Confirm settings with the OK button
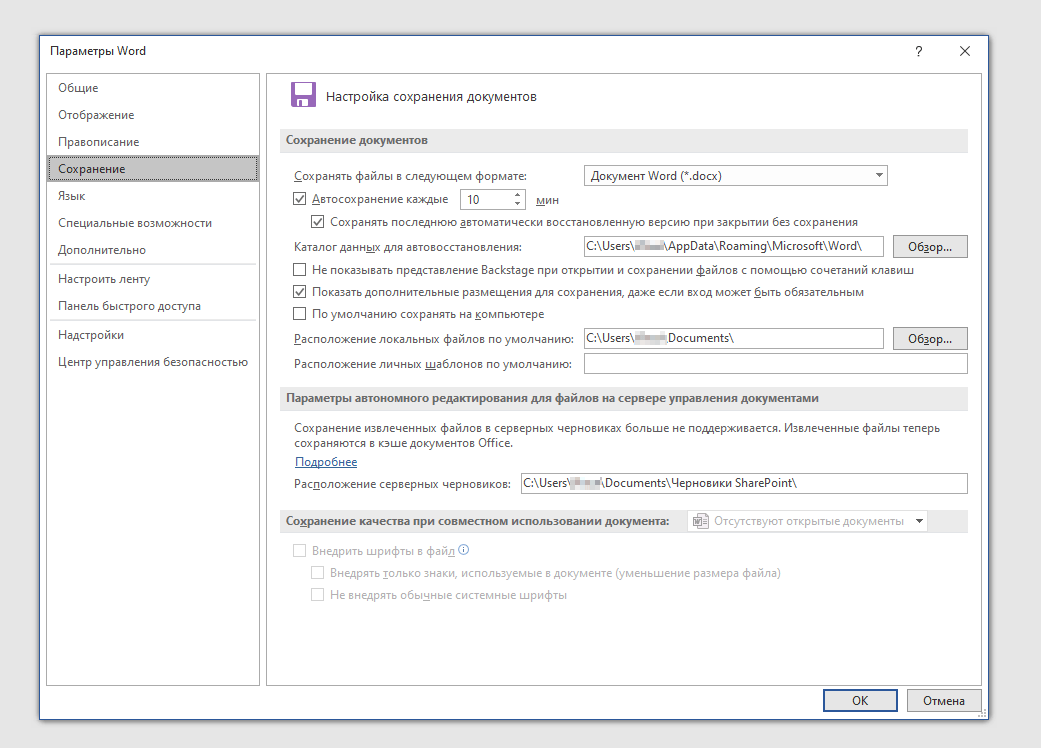1041x748 pixels. coord(860,700)
